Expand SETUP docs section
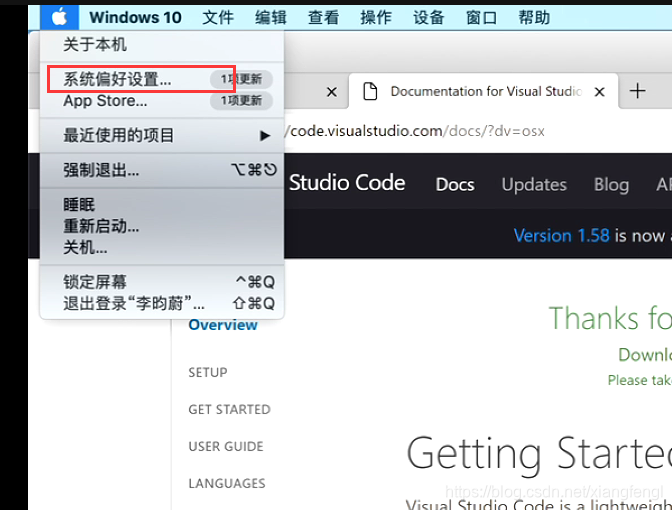672x510 pixels. (x=208, y=372)
